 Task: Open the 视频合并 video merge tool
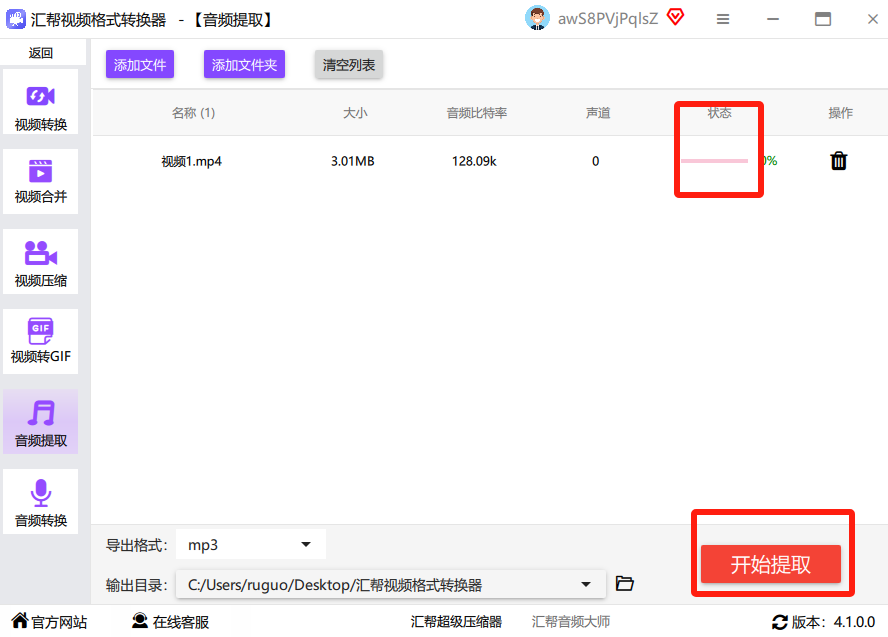click(x=41, y=182)
